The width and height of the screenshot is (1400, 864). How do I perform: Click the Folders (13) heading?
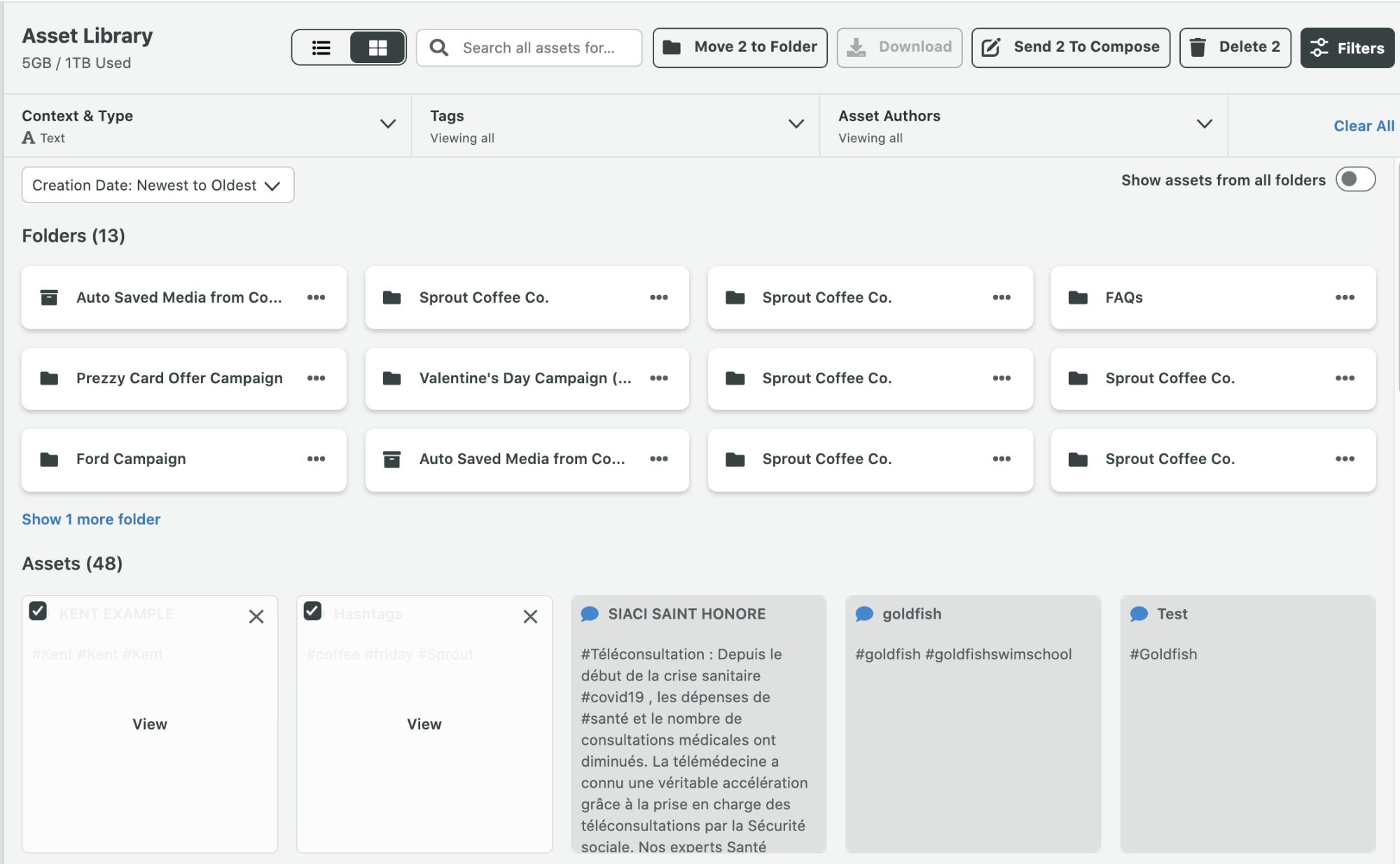74,235
